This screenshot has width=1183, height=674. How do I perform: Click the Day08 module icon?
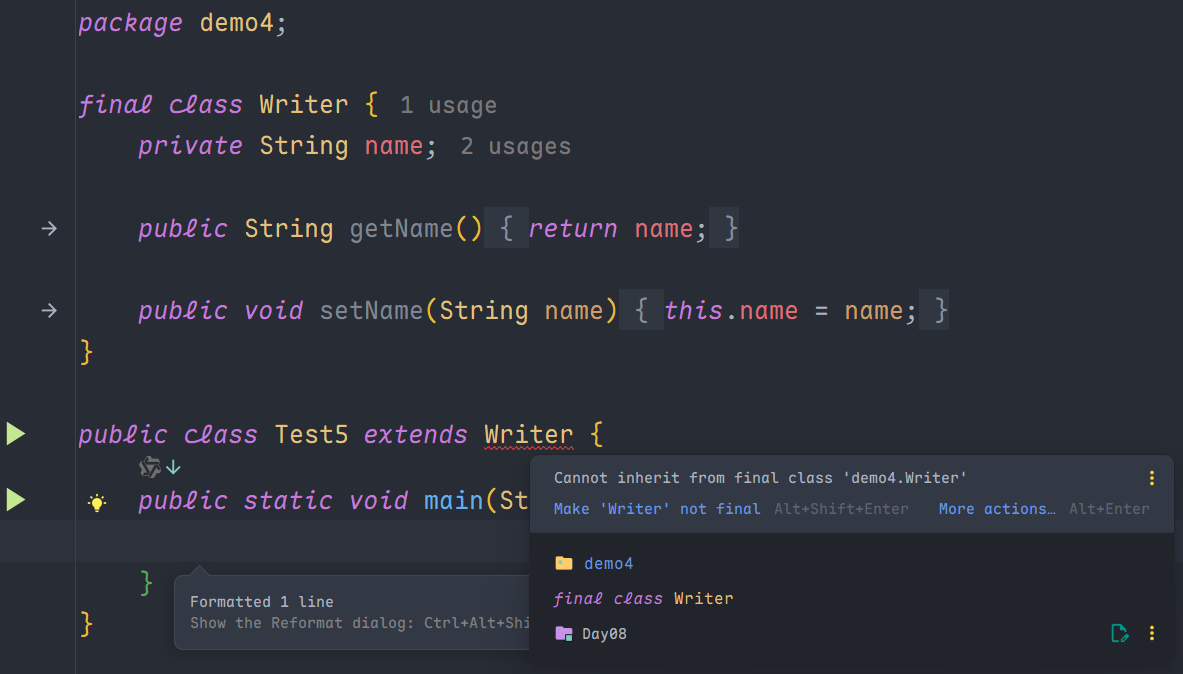[x=564, y=633]
